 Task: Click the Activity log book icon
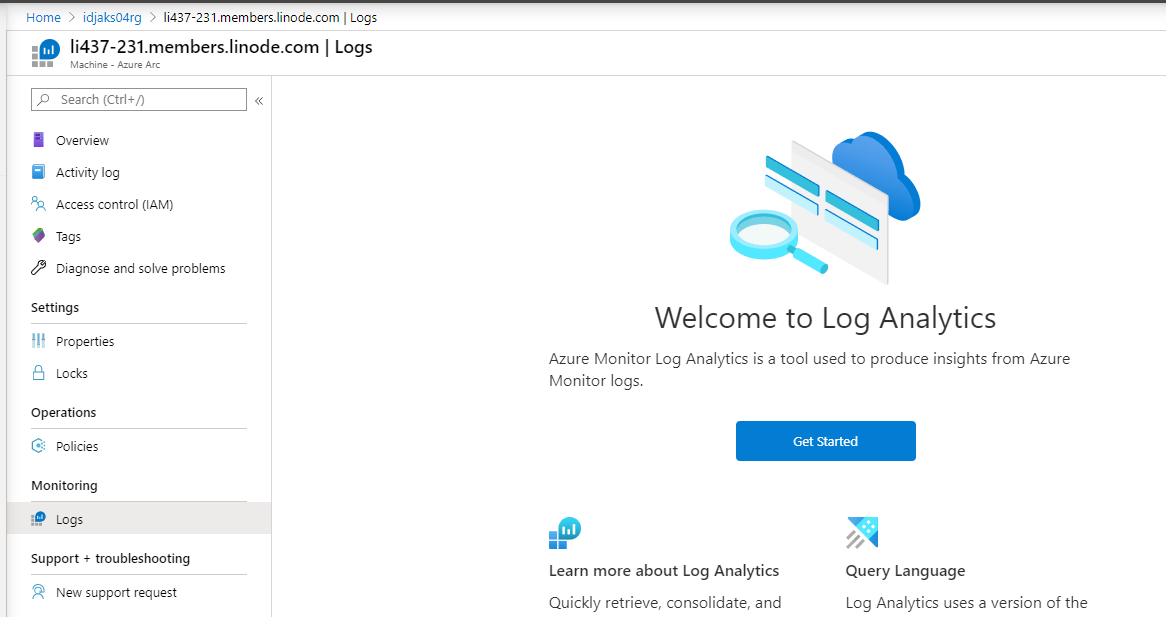point(39,172)
